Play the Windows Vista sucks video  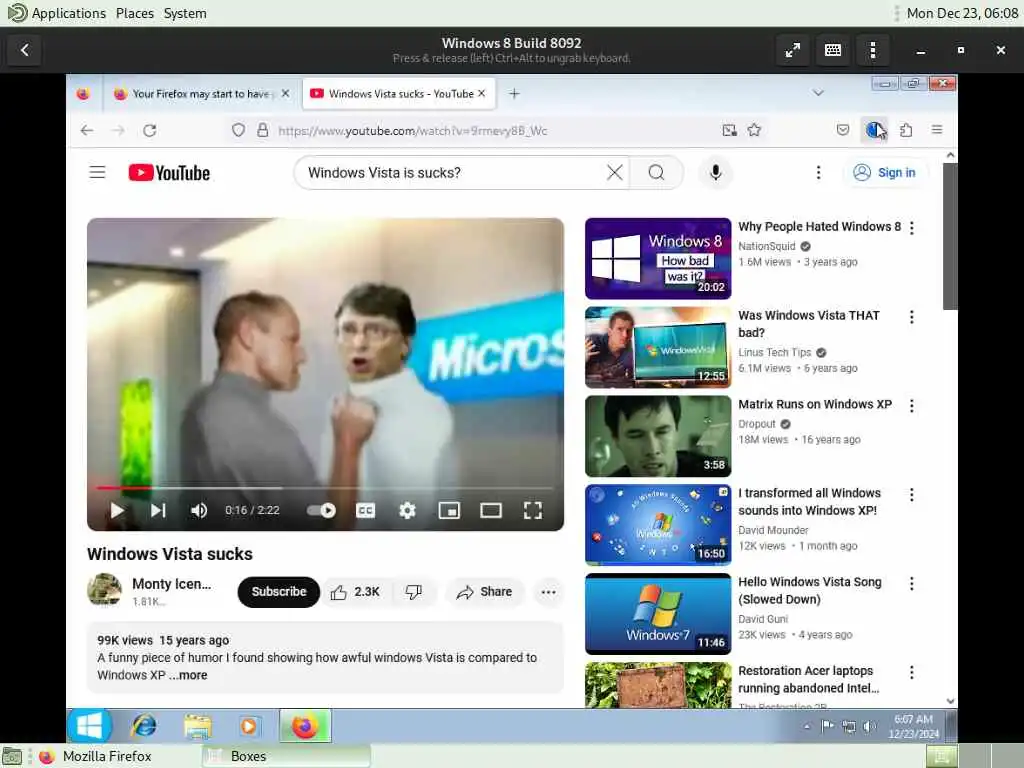point(117,511)
